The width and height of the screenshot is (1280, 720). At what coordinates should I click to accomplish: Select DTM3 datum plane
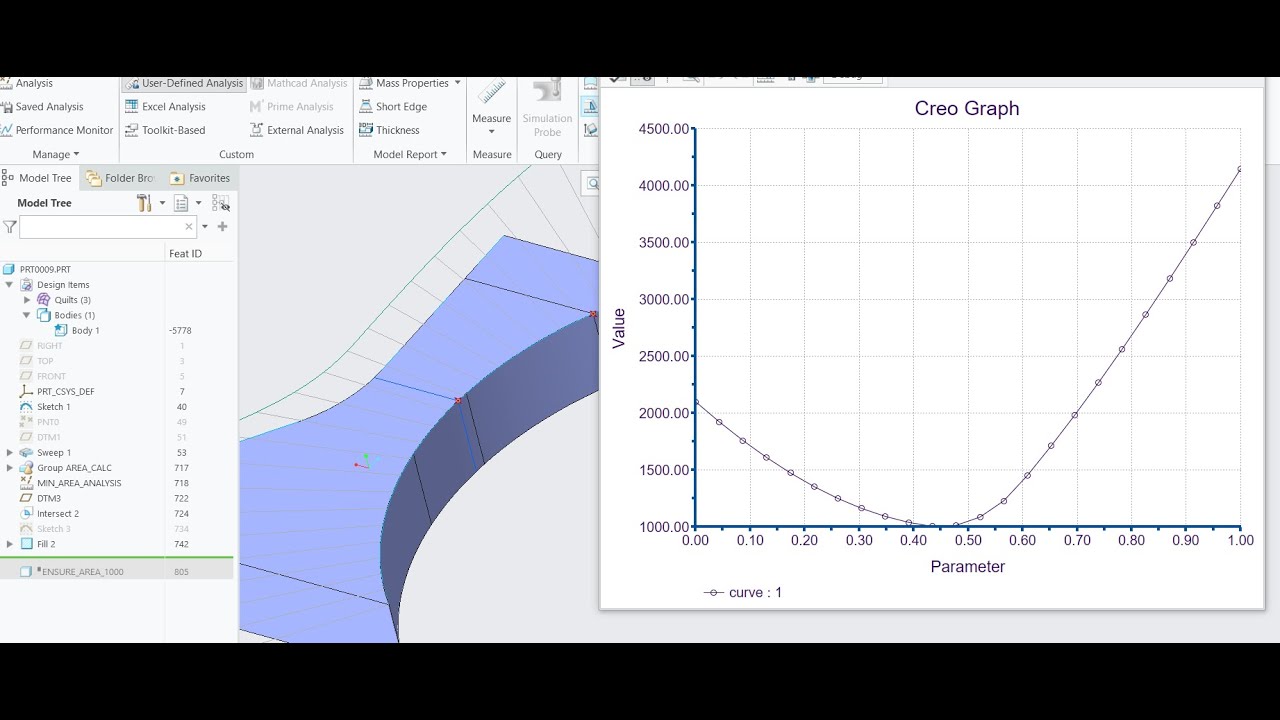point(40,498)
